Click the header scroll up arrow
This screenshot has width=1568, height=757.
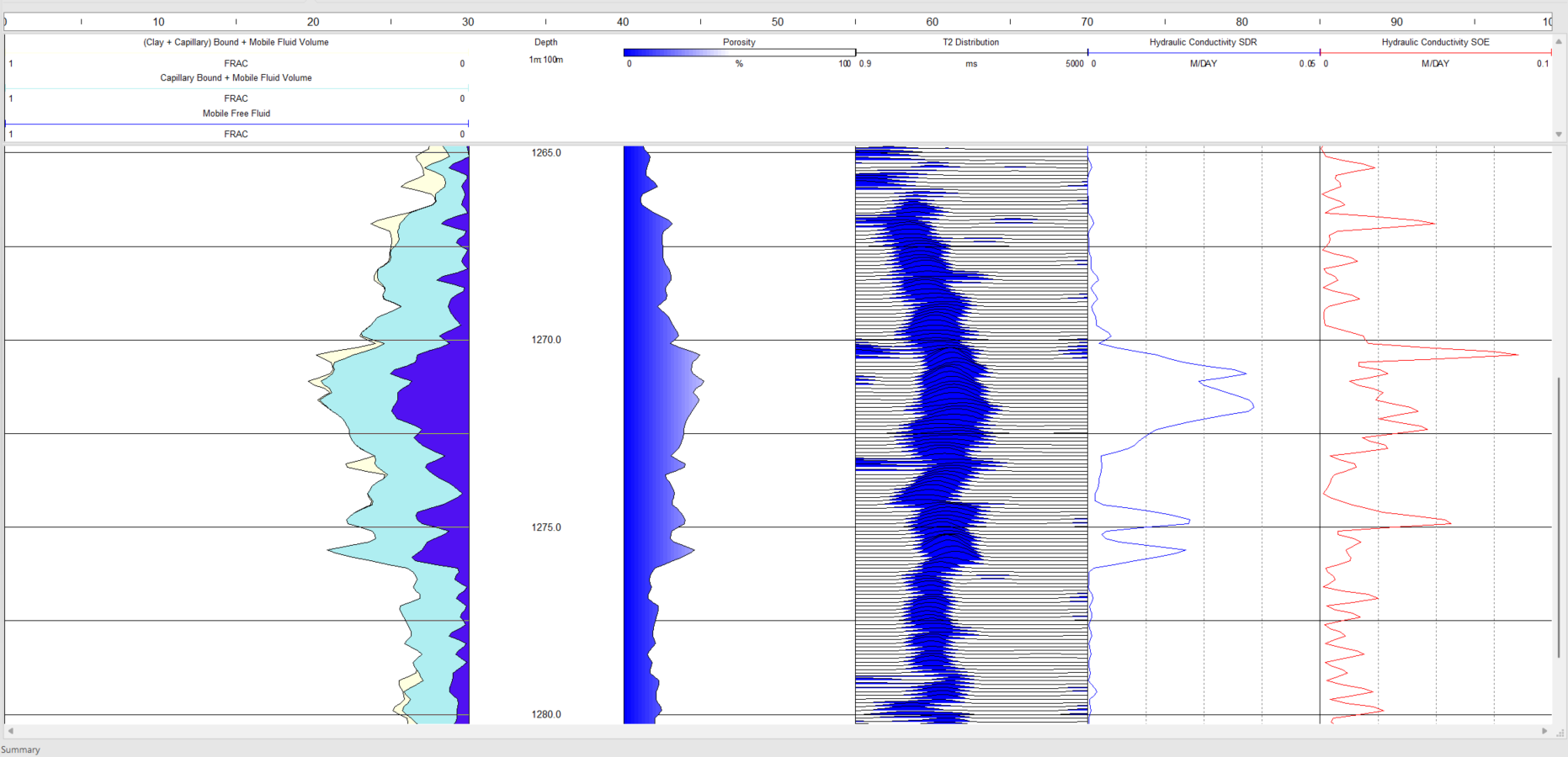tap(1559, 41)
